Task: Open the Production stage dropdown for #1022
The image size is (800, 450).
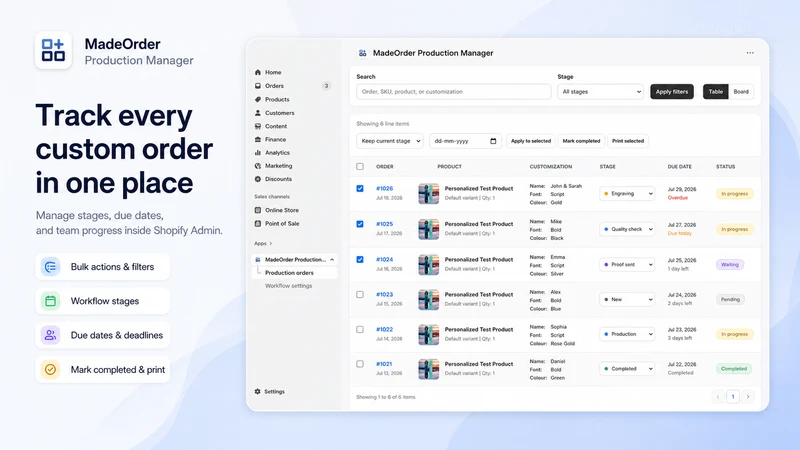Action: (627, 334)
